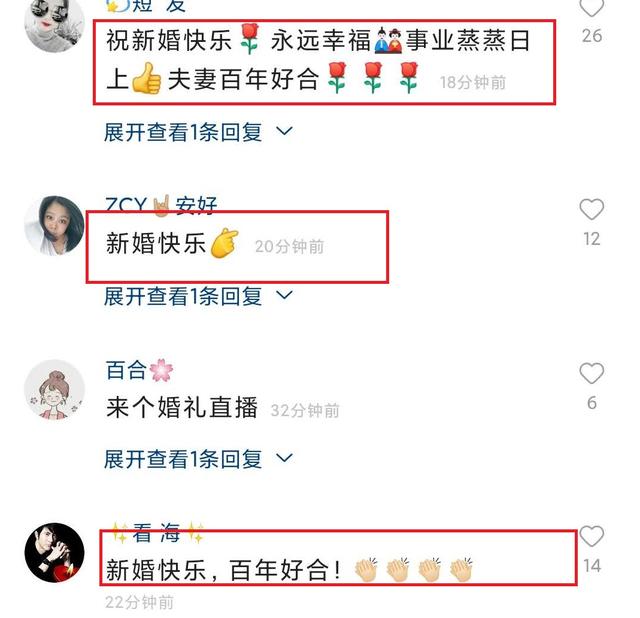Open the sunglasses user's avatar at top
This screenshot has height=618, width=640.
tap(54, 24)
